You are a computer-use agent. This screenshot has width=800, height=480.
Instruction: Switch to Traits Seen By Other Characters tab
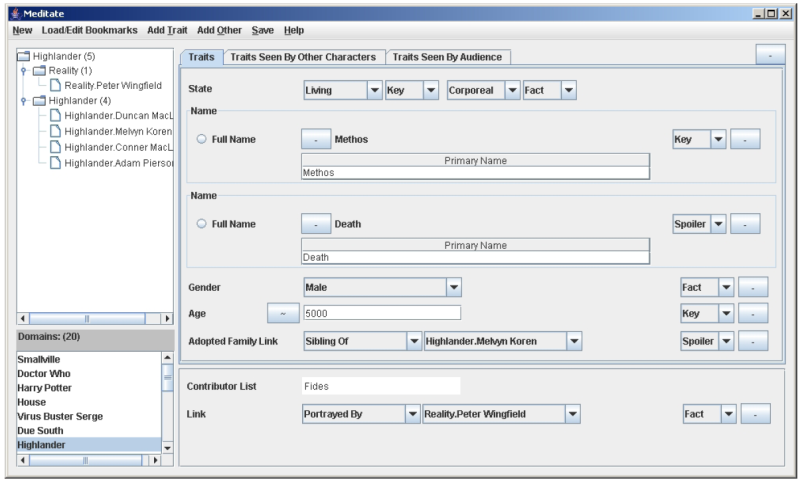click(304, 57)
